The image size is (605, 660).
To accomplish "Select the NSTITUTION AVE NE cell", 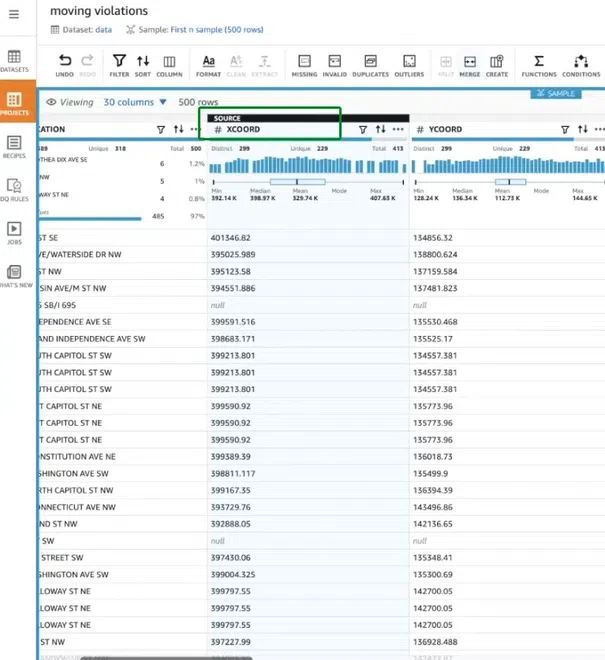I will tap(122, 457).
